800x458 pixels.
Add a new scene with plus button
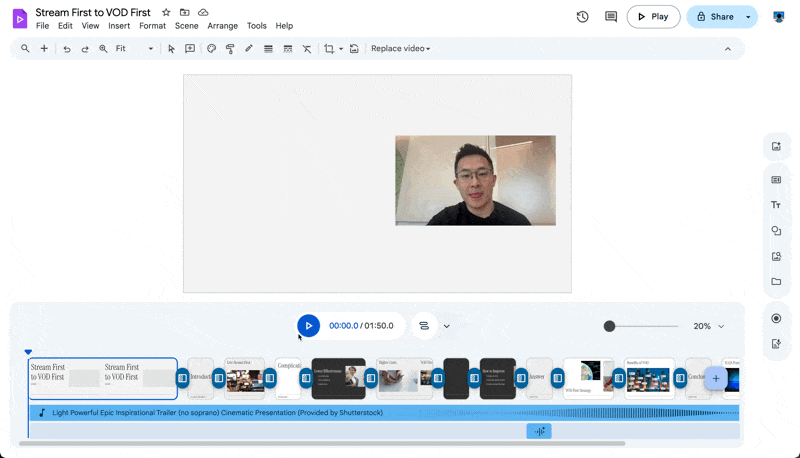[716, 378]
